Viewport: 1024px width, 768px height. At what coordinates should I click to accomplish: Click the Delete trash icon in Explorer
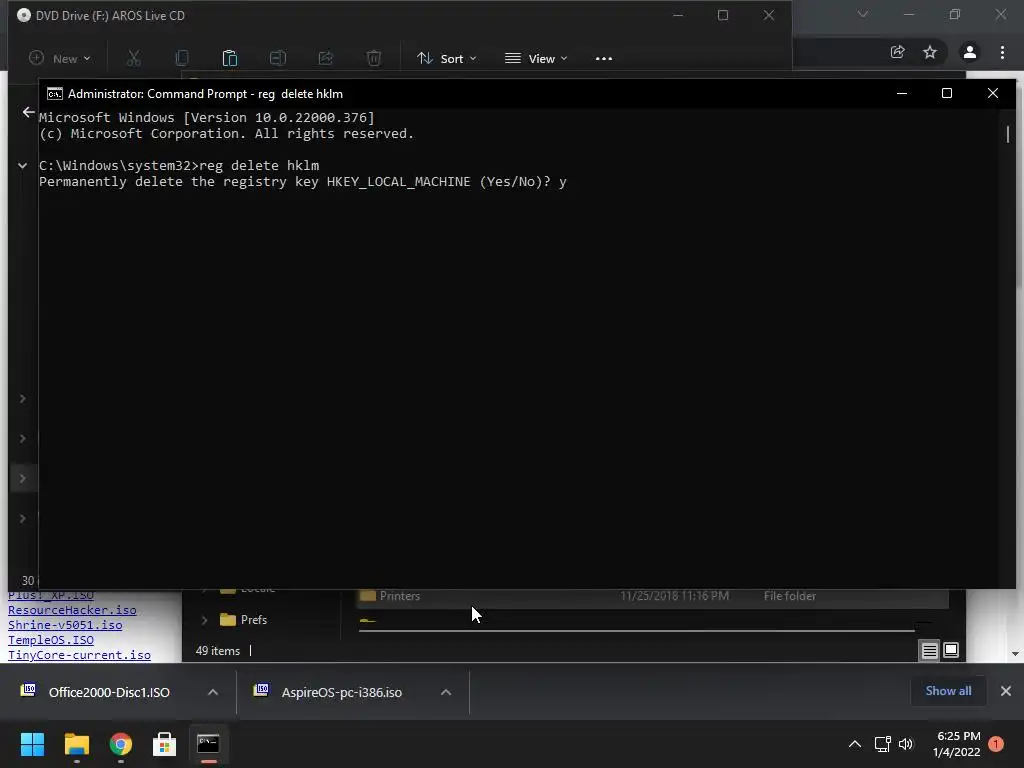374,58
